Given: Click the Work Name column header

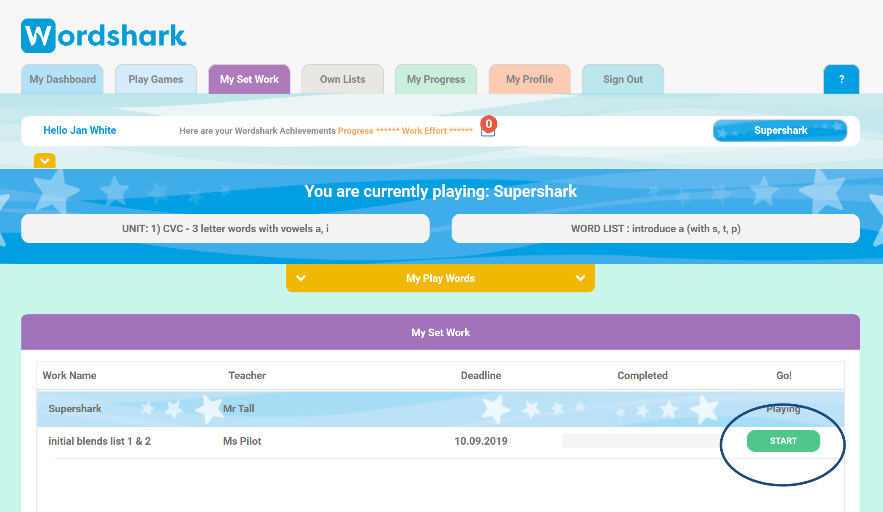Looking at the screenshot, I should click(x=69, y=376).
